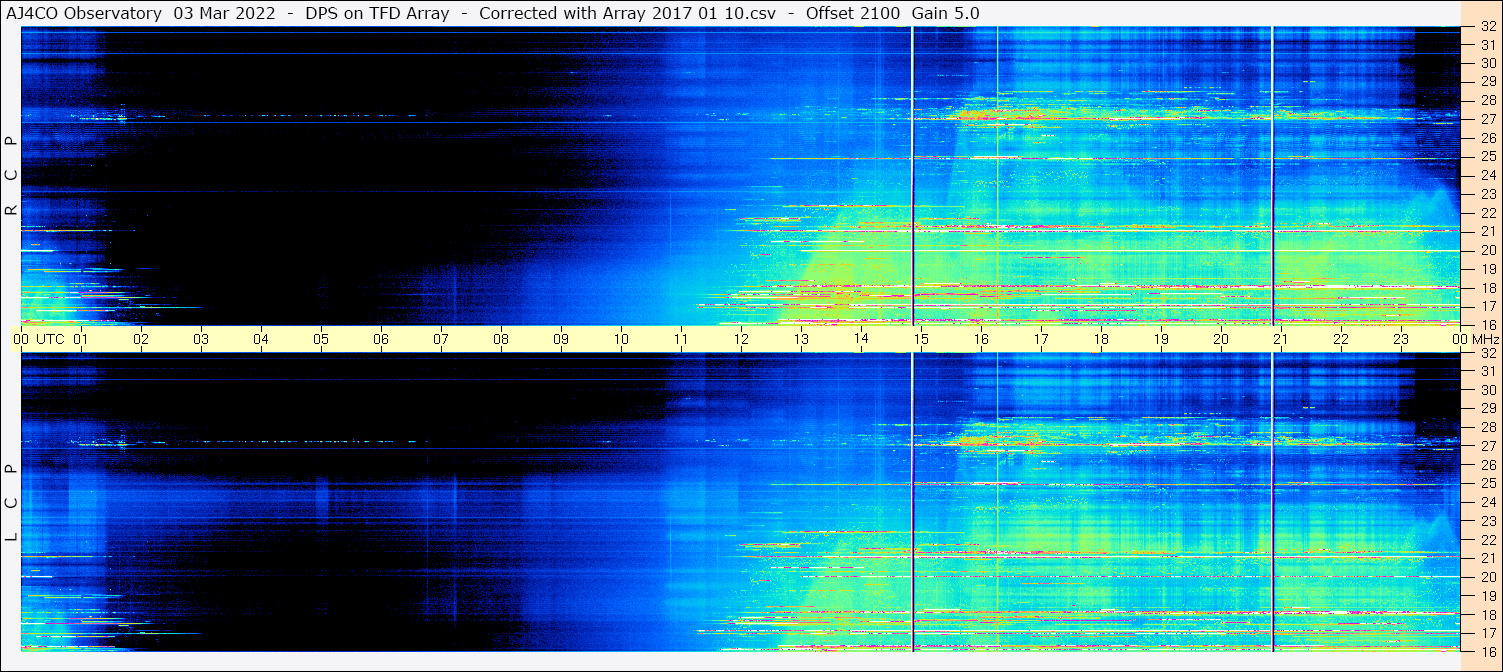Select 25 MHz label in RCP panel
This screenshot has width=1503, height=672.
(x=1487, y=157)
